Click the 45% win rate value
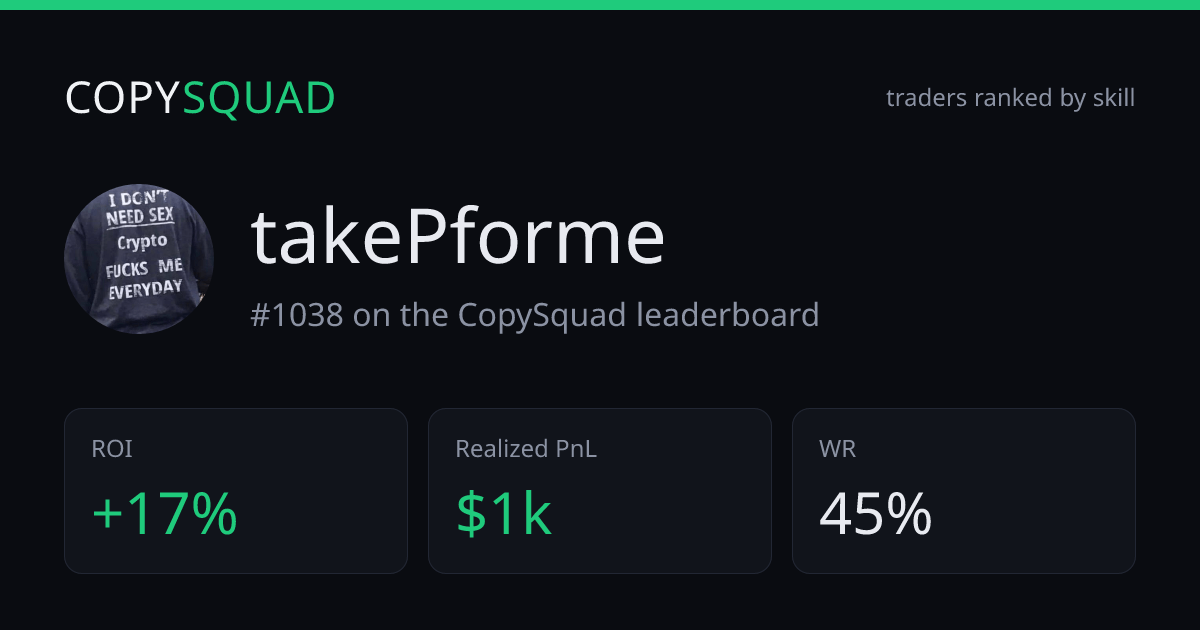Screen dimensions: 1200x630 click(x=876, y=514)
